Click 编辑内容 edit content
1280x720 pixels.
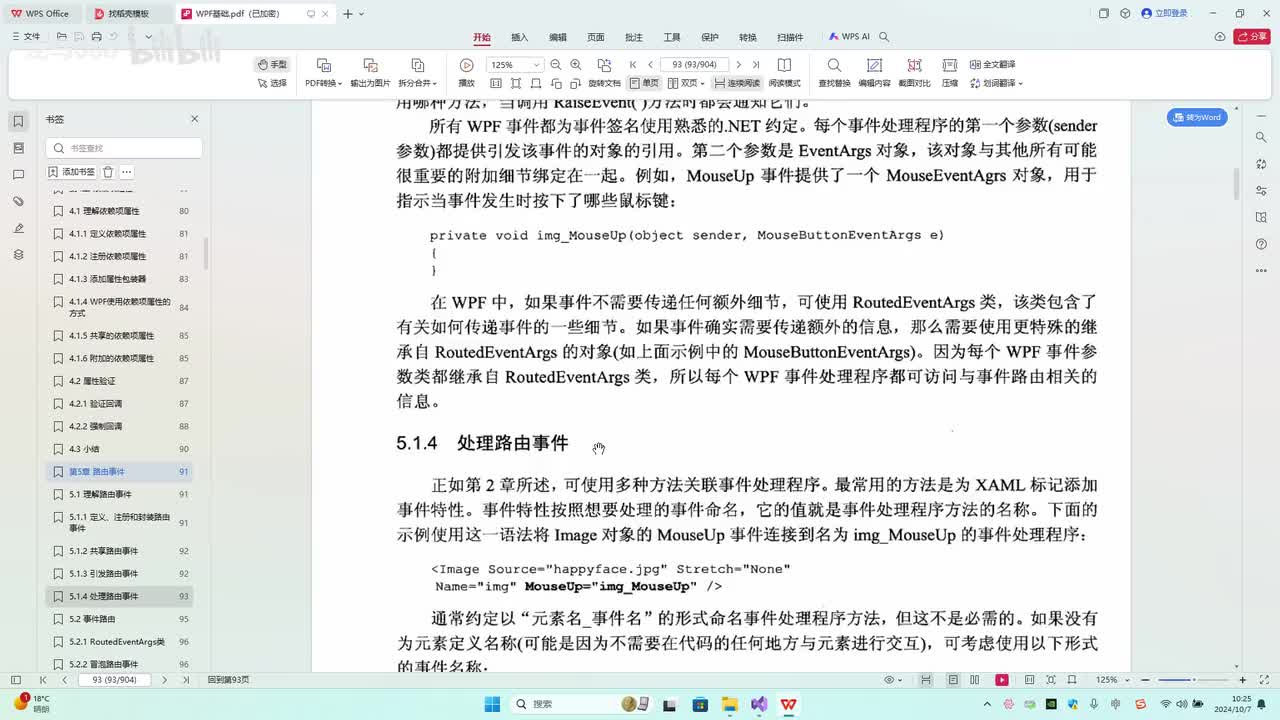874,73
